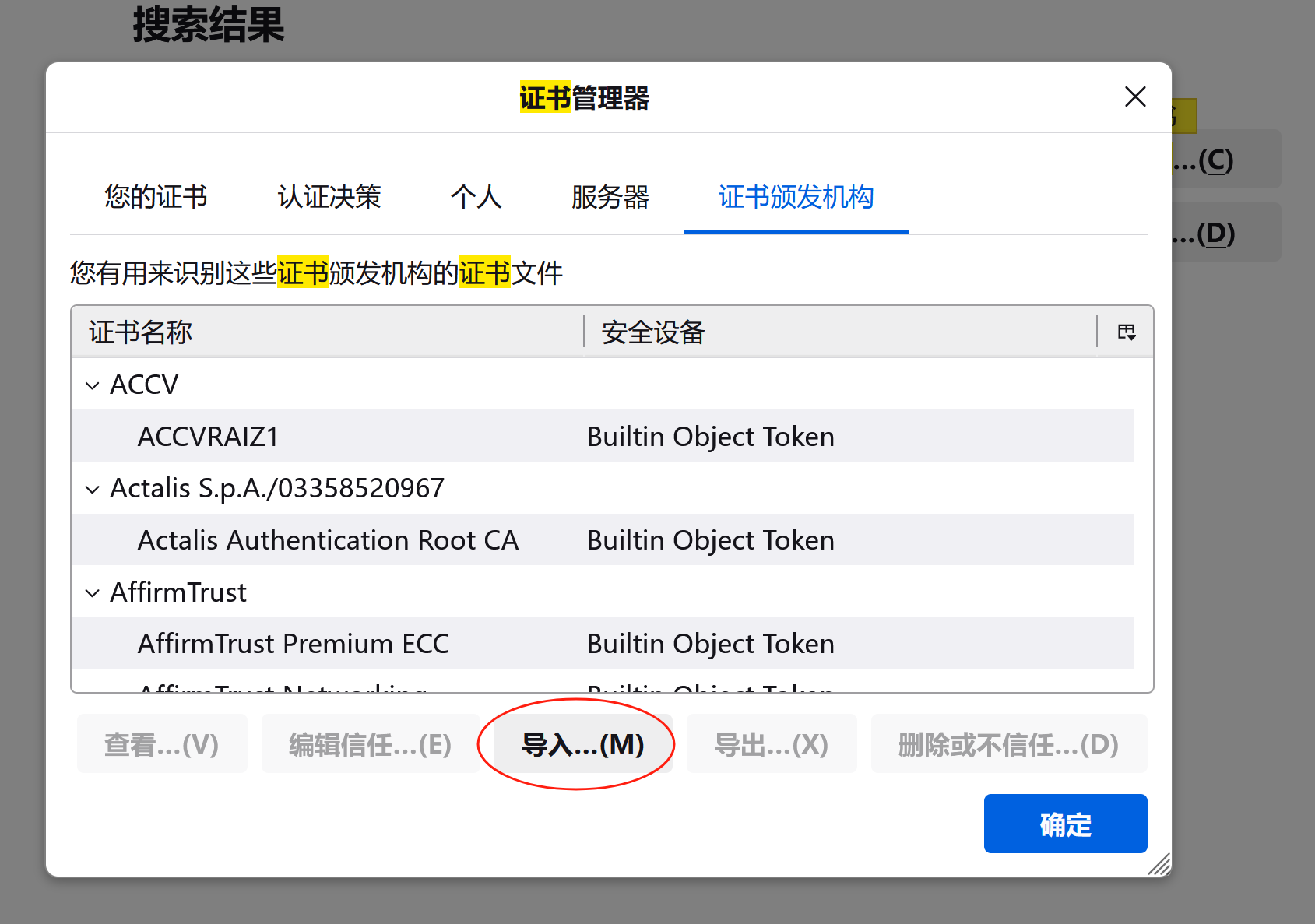1315x924 pixels.
Task: Select the 认证决策 tab
Action: tap(328, 199)
